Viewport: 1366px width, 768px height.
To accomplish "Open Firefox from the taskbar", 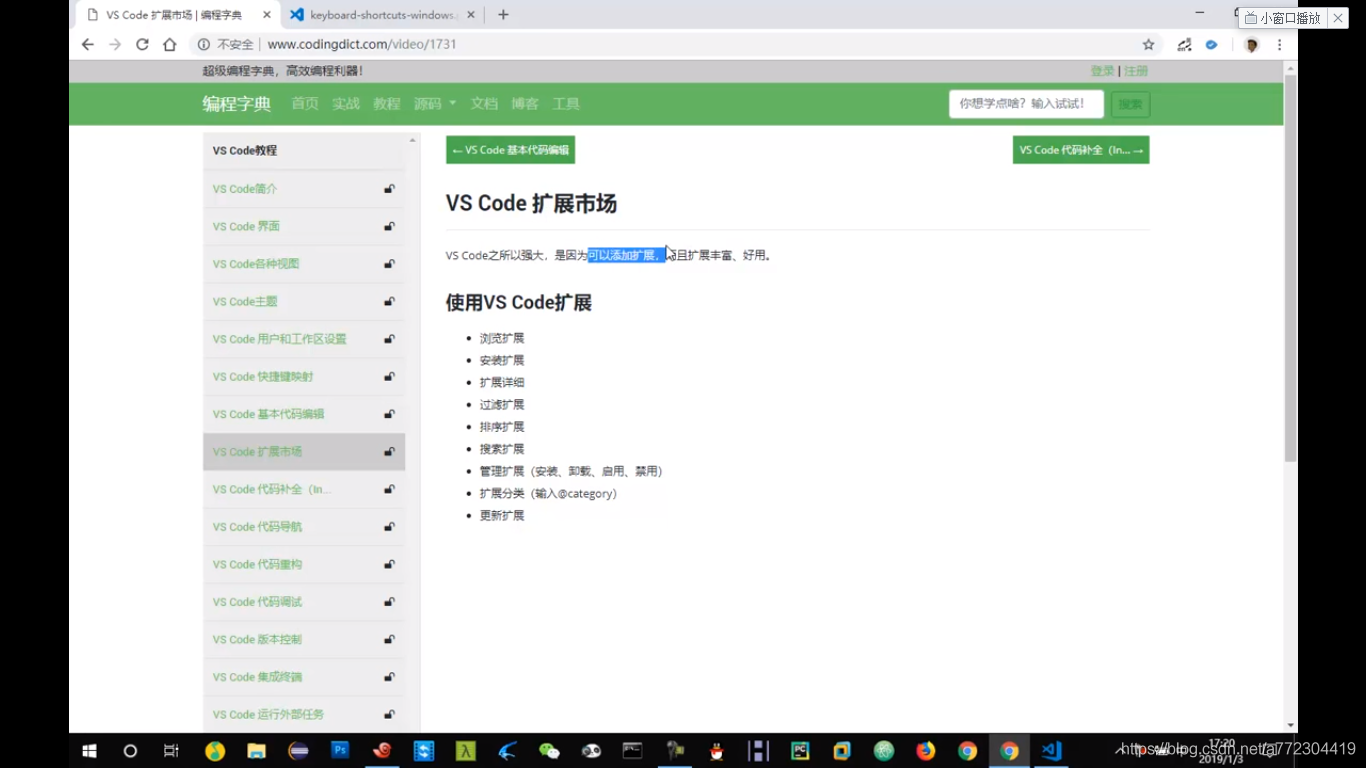I will pos(925,750).
